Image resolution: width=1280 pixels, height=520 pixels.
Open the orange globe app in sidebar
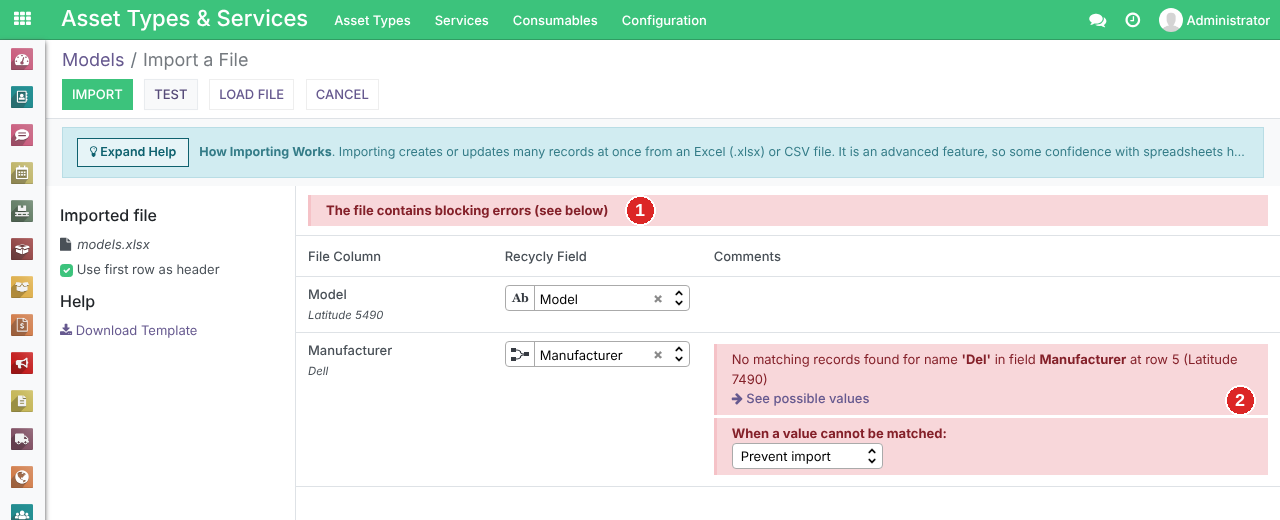(x=22, y=477)
